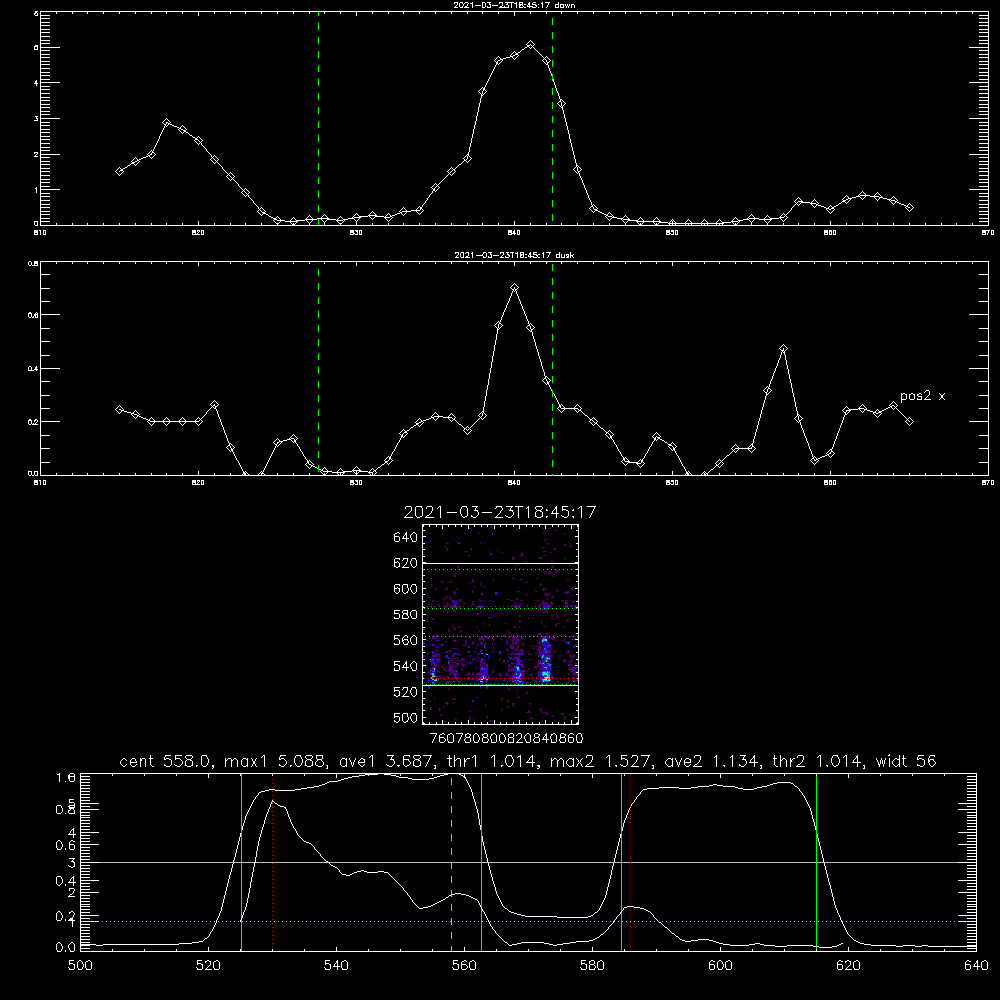Click the spectrogram x-axis label string 760780800820840860
1000x1000 pixels.
coord(506,738)
